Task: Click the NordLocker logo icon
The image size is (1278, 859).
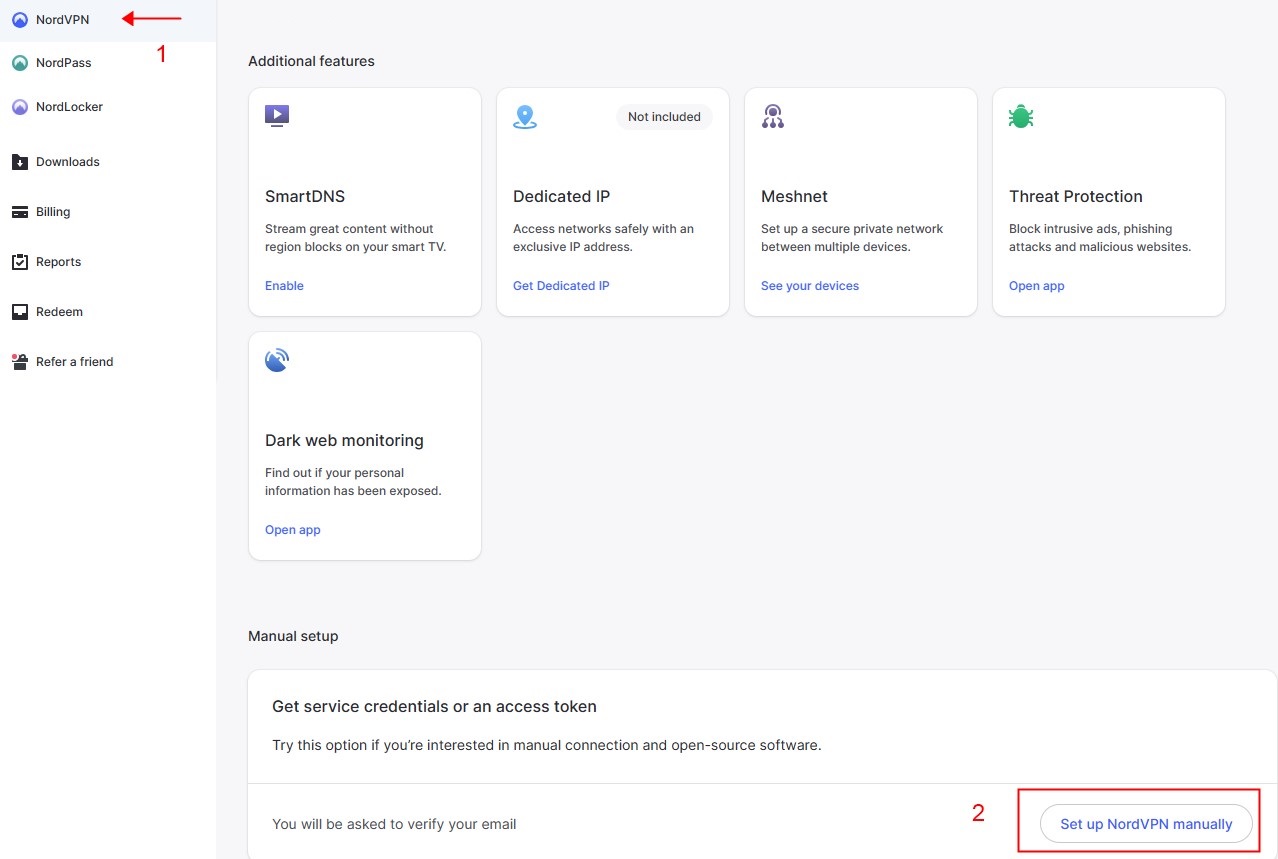Action: pyautogui.click(x=20, y=107)
